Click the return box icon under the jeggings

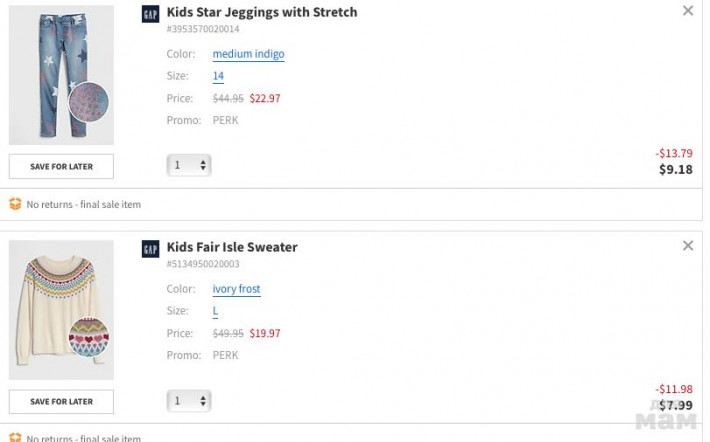[15, 204]
